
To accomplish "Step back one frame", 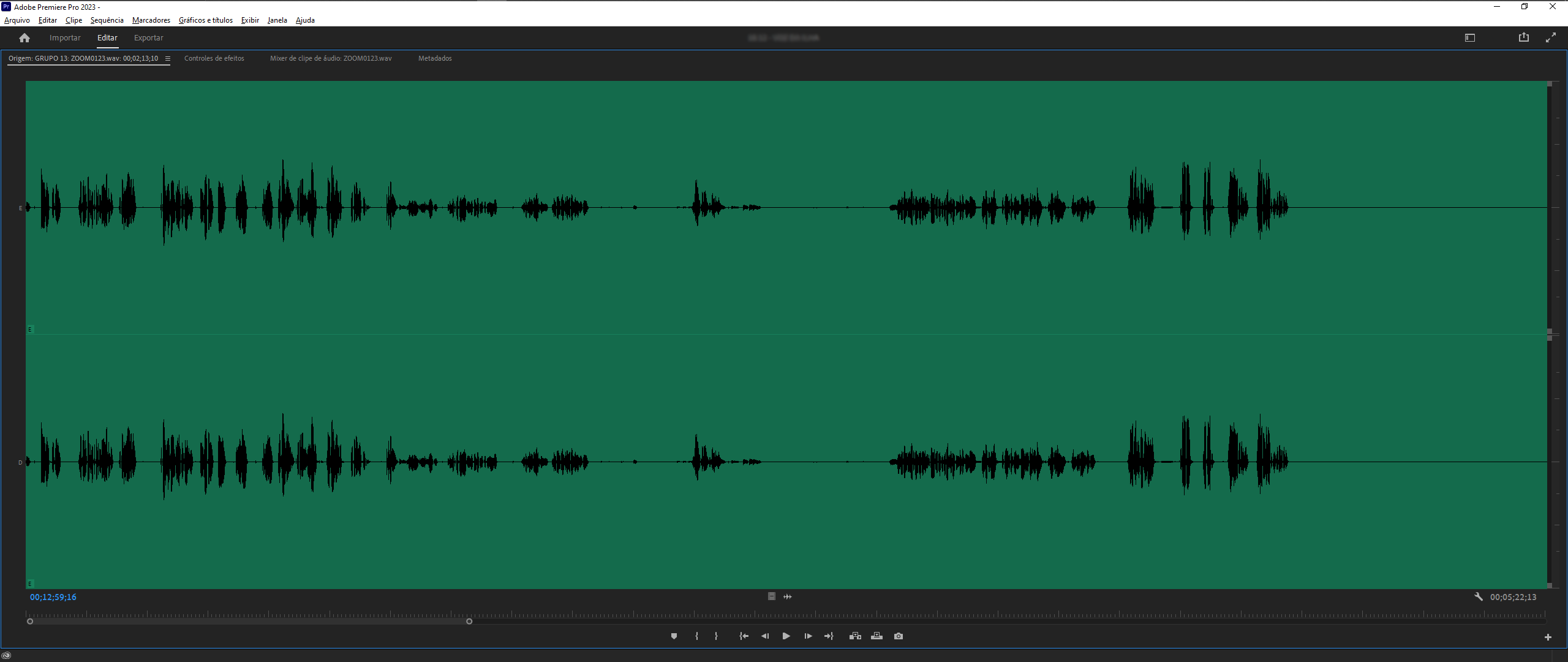I will (x=765, y=636).
